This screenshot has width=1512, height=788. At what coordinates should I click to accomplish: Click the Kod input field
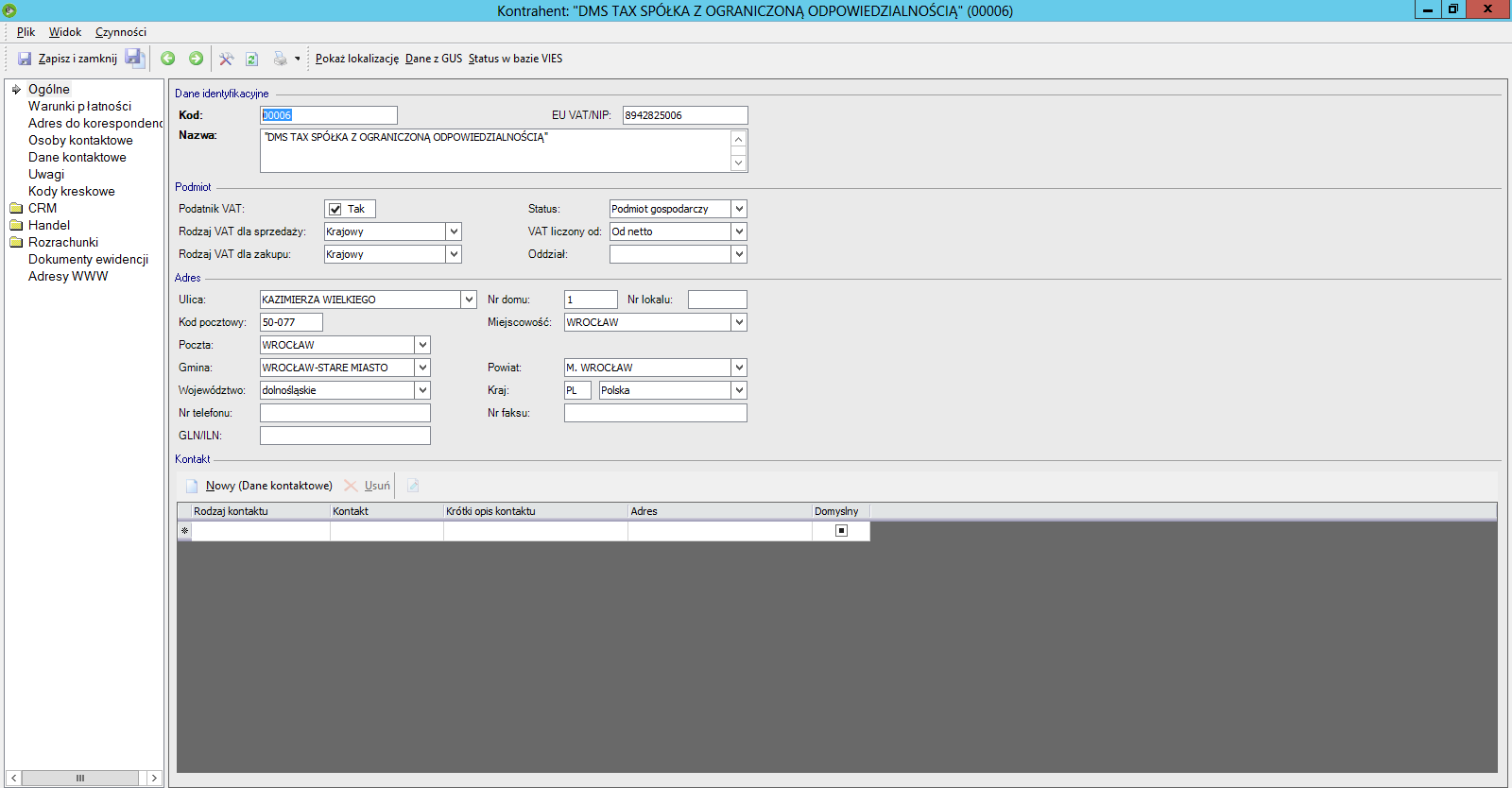coord(329,115)
